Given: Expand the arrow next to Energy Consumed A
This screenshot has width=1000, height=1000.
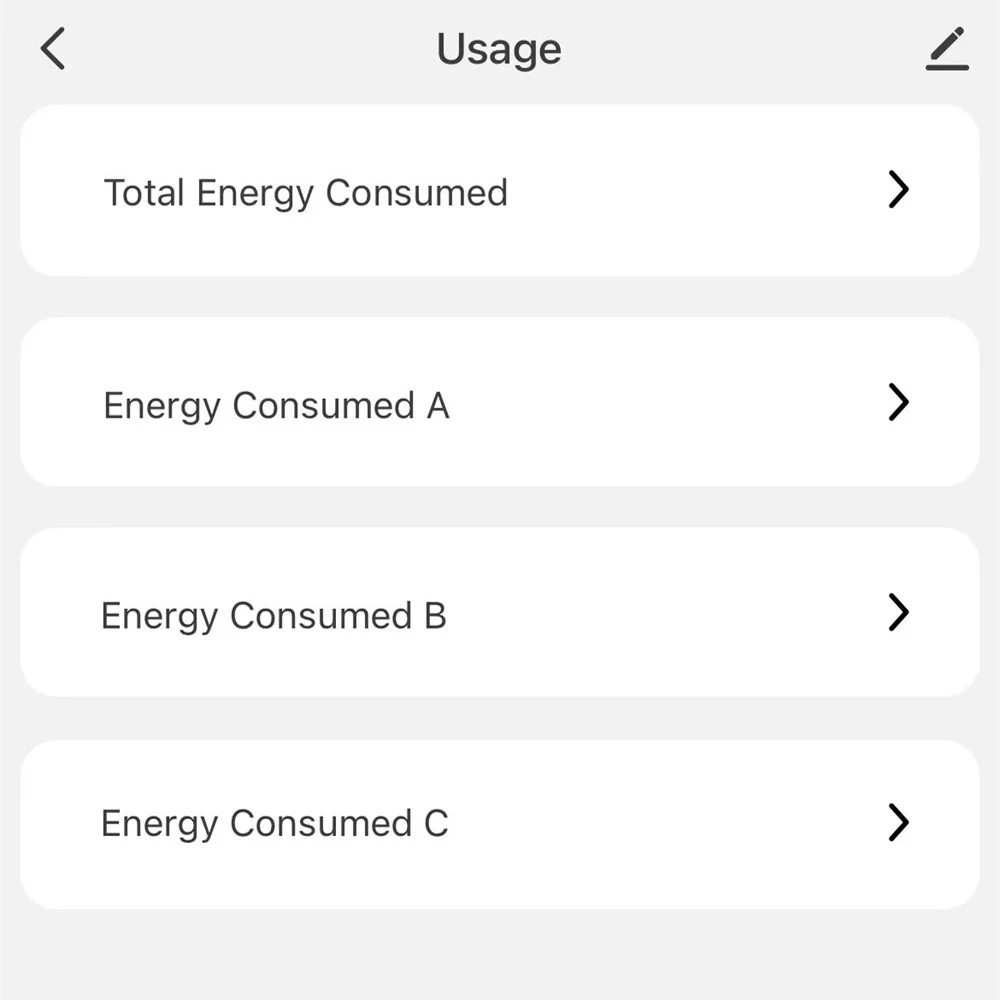Looking at the screenshot, I should point(899,402).
